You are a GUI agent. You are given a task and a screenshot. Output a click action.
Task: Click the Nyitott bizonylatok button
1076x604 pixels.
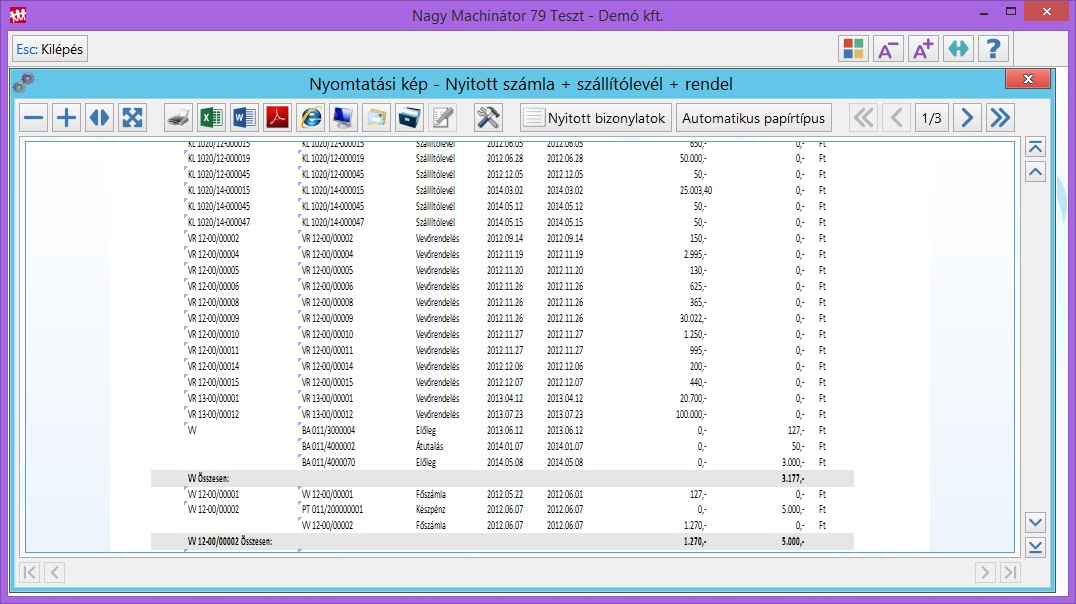[596, 118]
